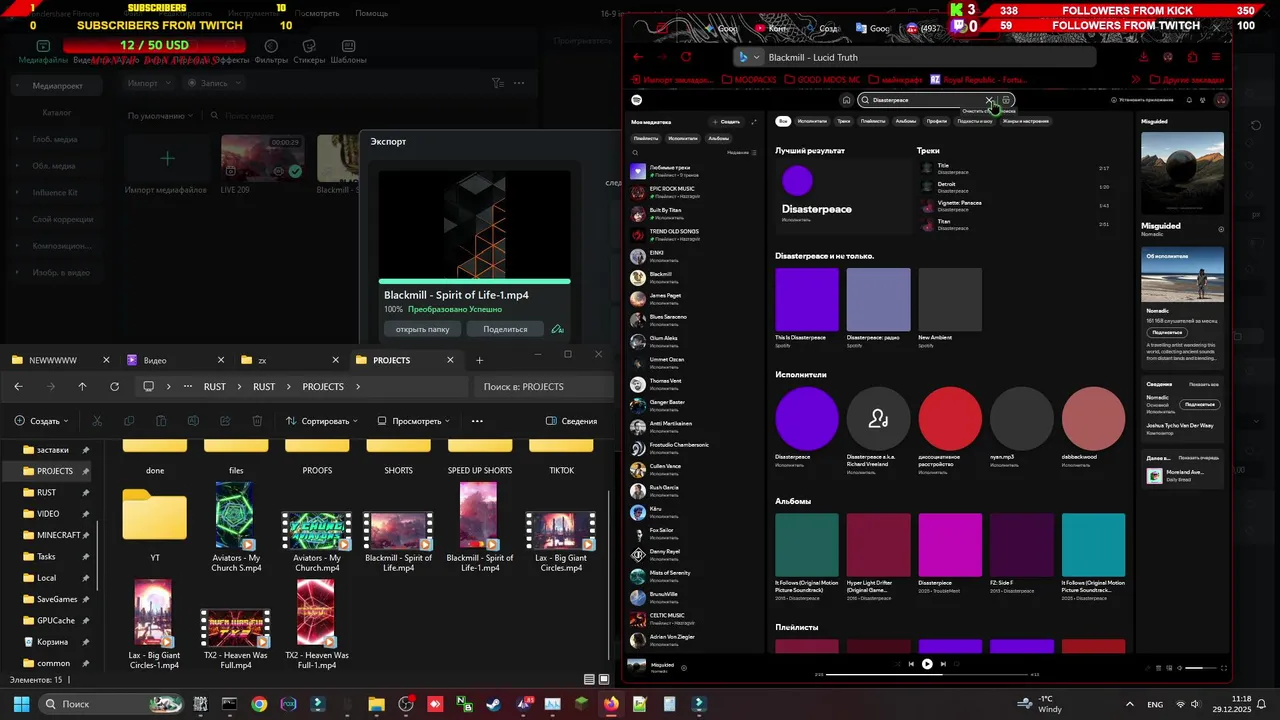
Task: Adjust the Spotify volume slider
Action: (x=1201, y=667)
